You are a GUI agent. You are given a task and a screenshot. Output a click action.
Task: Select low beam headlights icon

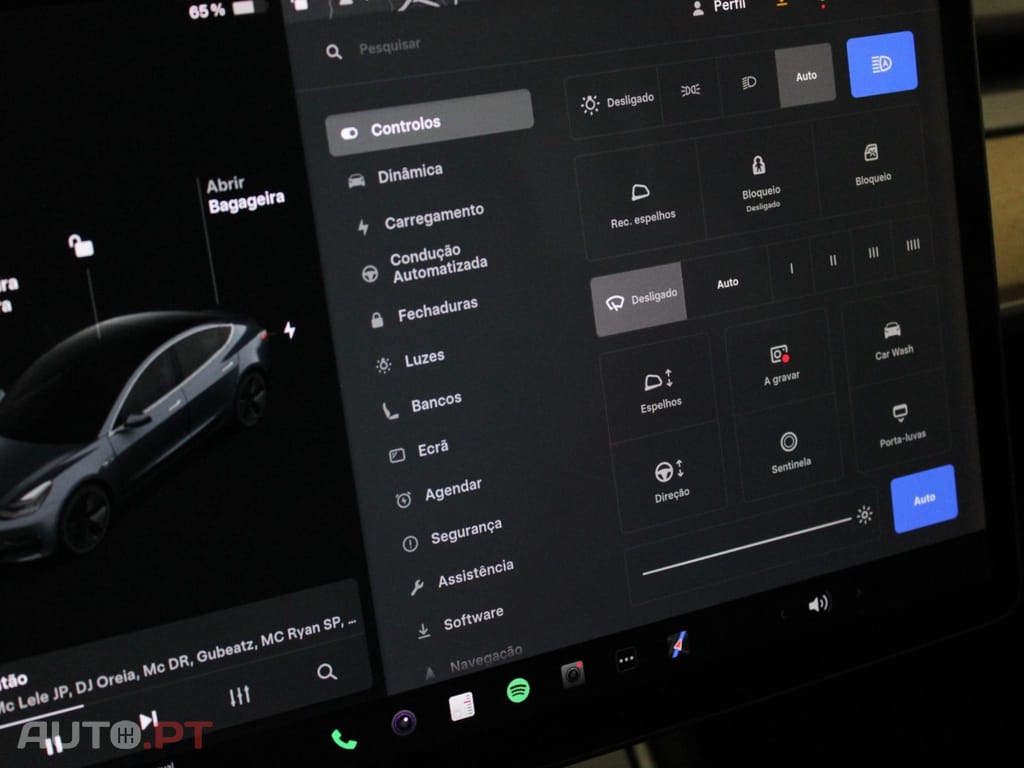click(749, 82)
